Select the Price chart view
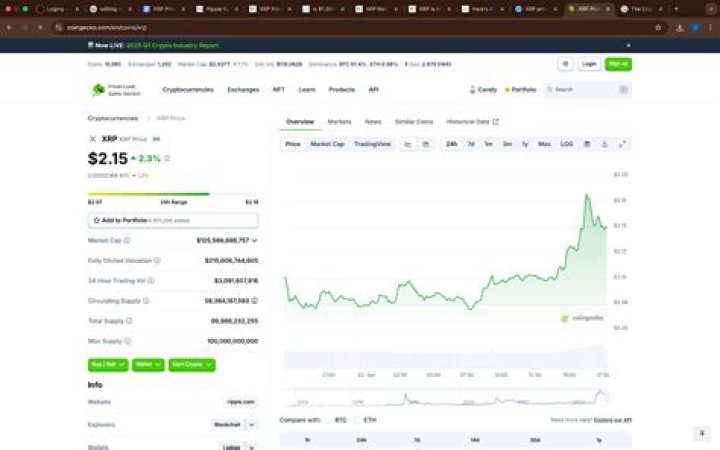Image resolution: width=720 pixels, height=450 pixels. pos(292,144)
